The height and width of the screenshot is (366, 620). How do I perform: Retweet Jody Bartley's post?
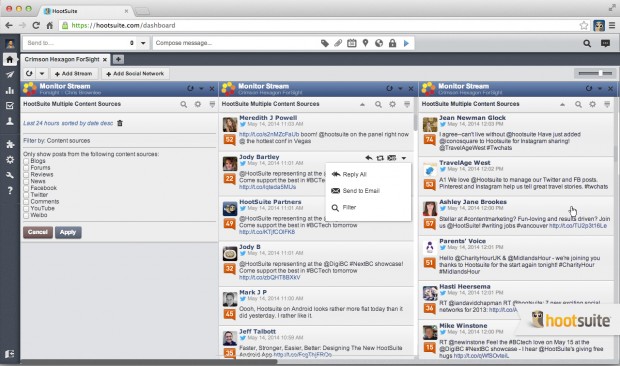coord(380,158)
